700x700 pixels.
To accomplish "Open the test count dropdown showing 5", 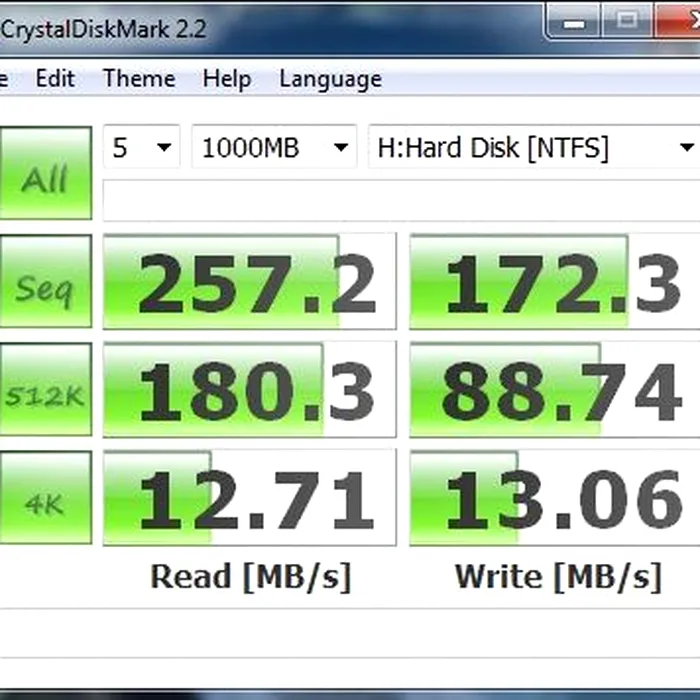I will (x=142, y=147).
